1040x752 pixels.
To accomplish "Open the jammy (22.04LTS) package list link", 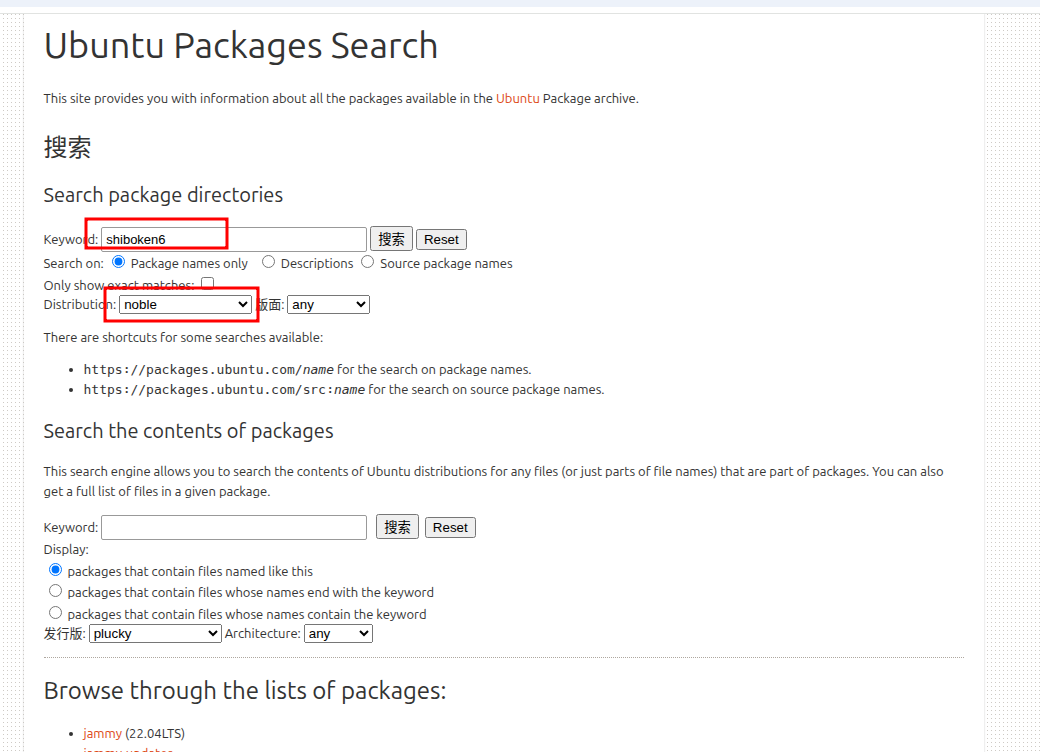I will point(102,733).
